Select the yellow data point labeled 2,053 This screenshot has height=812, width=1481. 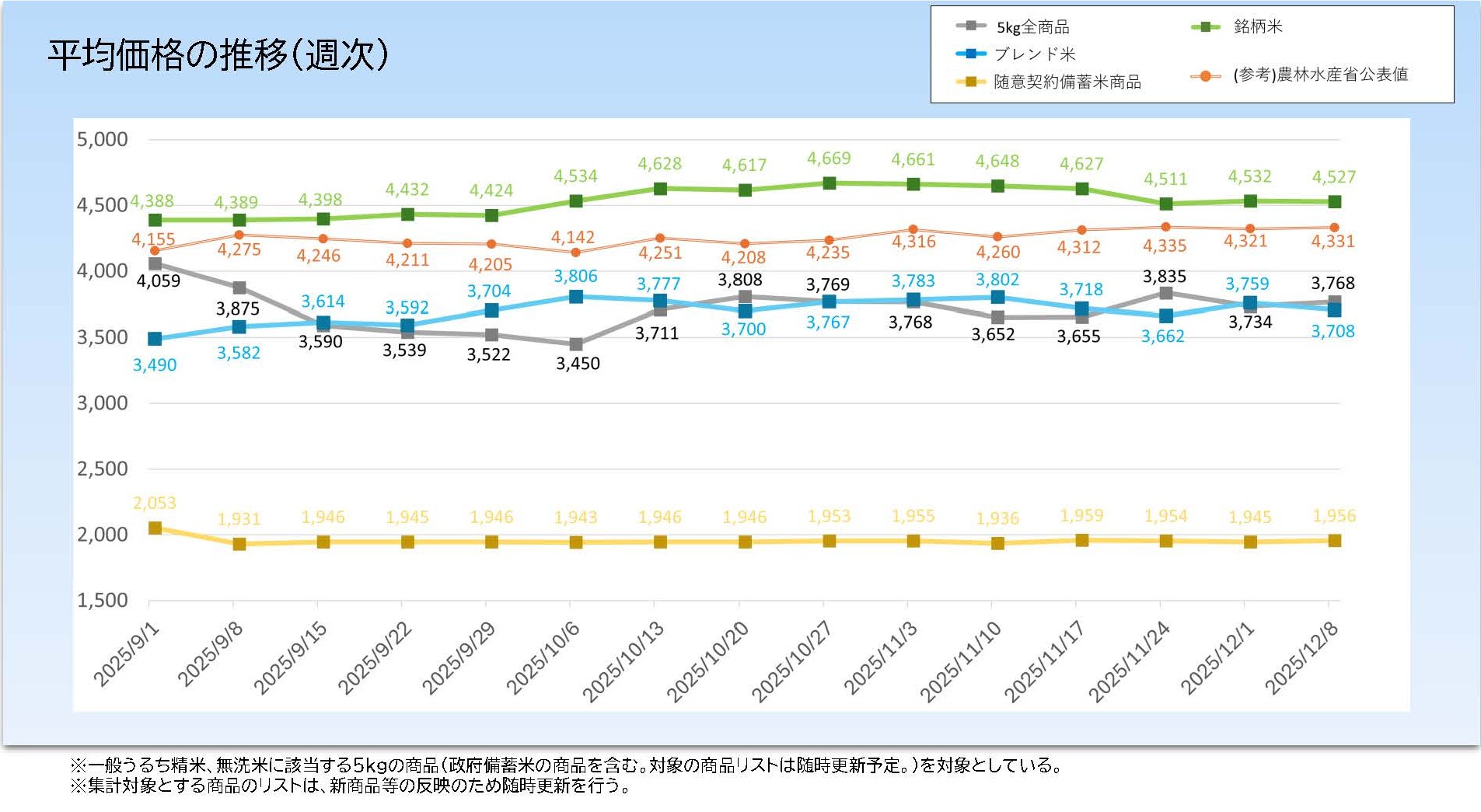(x=155, y=528)
